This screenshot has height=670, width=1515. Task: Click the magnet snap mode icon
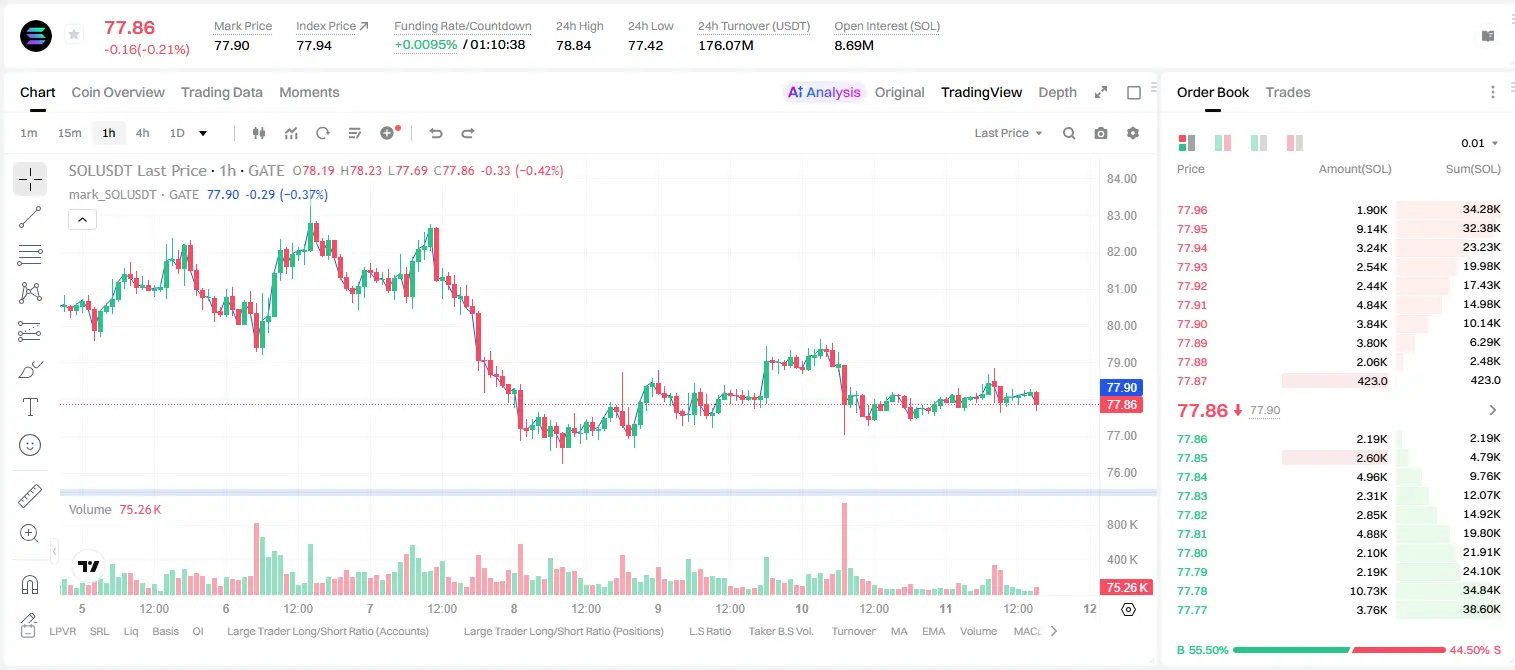pos(30,585)
